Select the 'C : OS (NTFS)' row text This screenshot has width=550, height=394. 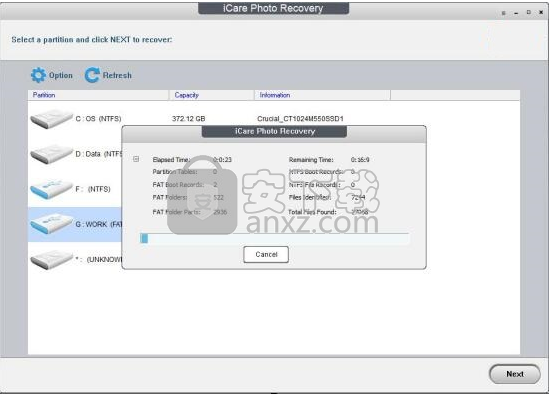click(x=98, y=119)
